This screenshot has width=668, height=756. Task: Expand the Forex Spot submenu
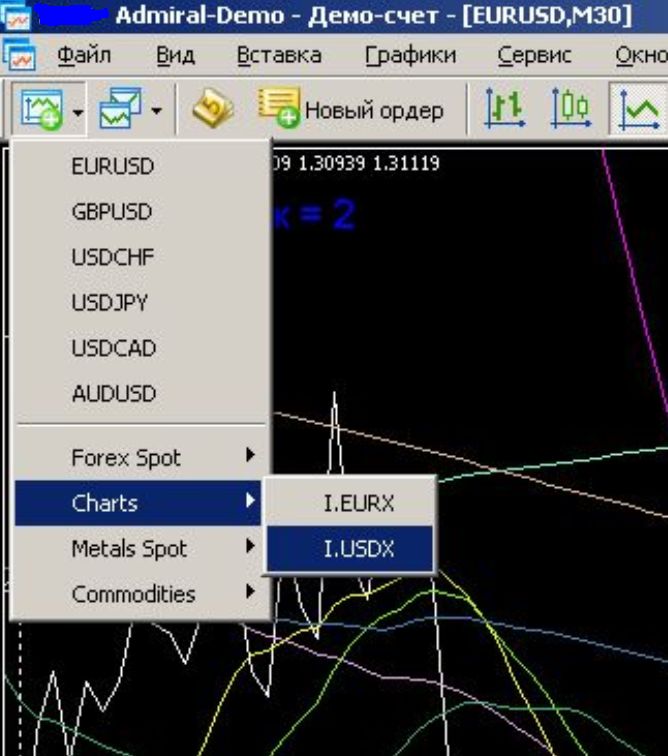(140, 457)
